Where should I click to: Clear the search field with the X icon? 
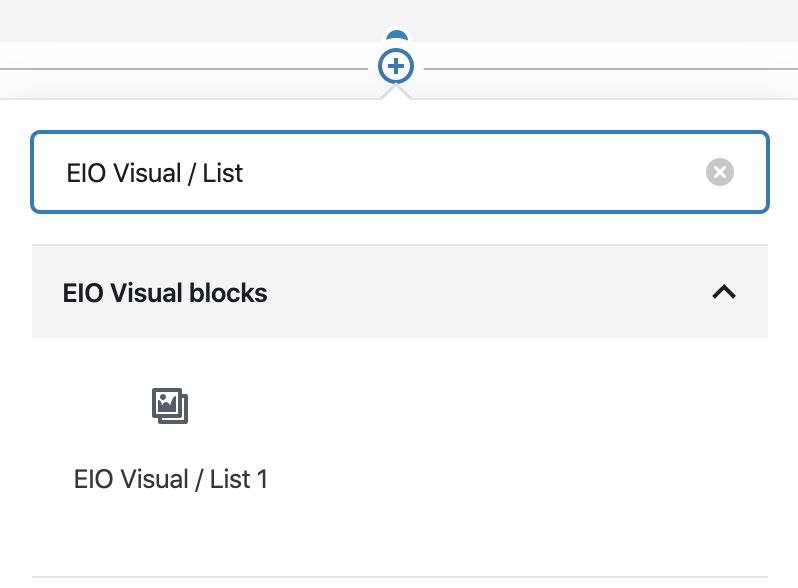pyautogui.click(x=720, y=172)
